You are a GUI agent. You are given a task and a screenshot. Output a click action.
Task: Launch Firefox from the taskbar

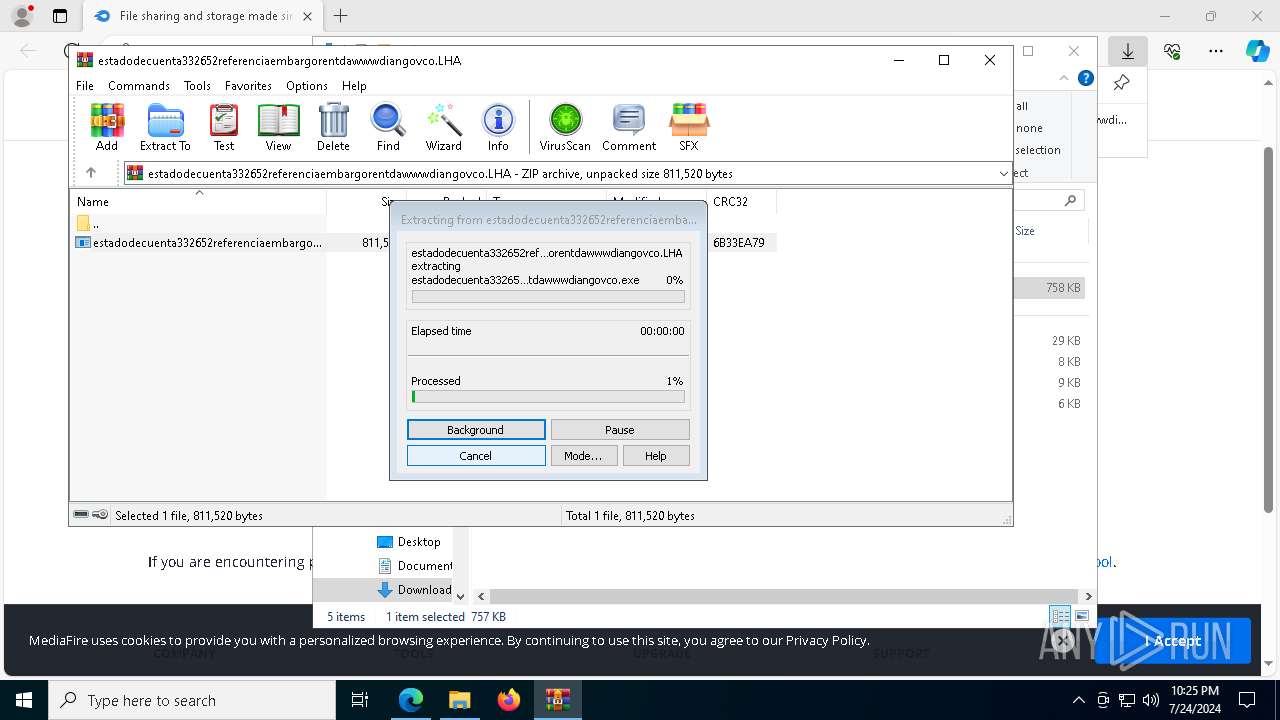click(x=509, y=700)
